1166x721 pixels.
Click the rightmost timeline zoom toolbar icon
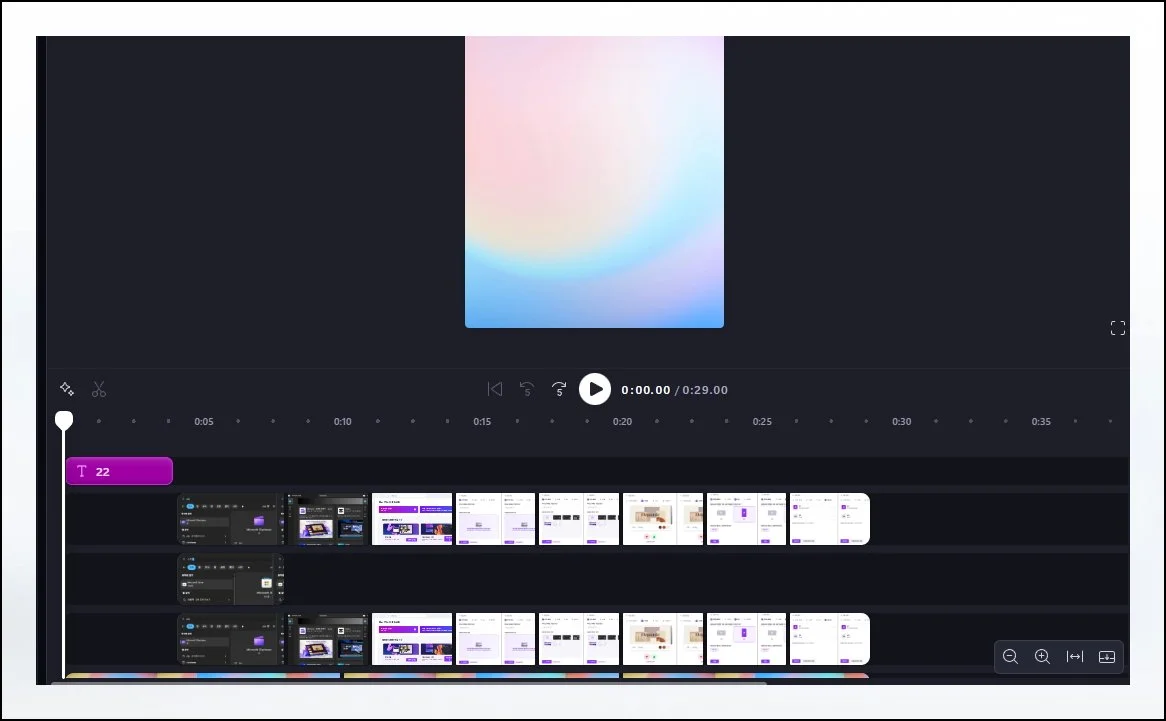tap(1107, 657)
